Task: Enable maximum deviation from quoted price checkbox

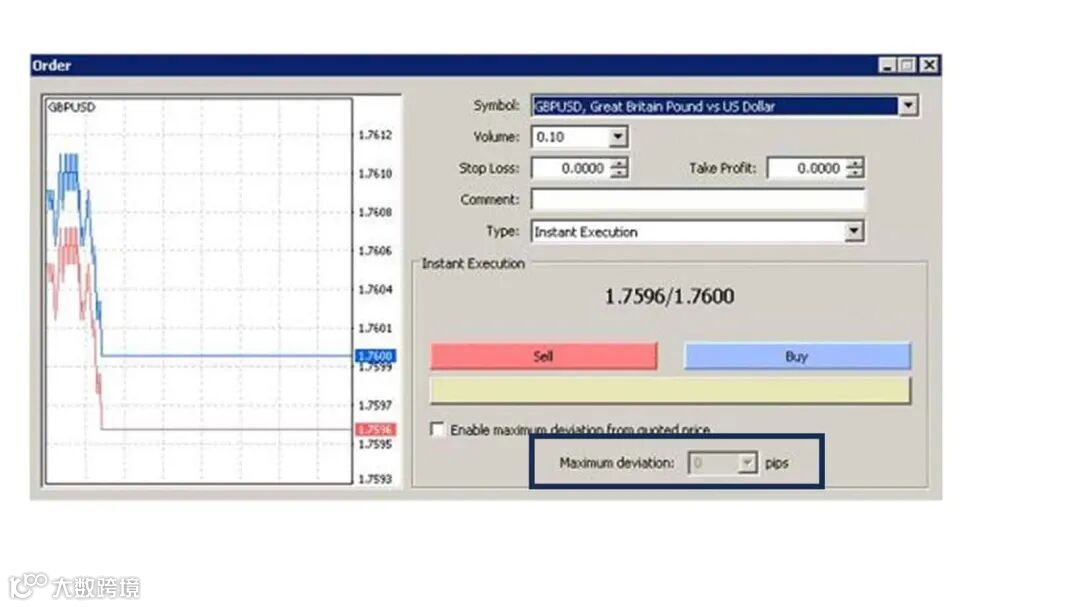Action: (437, 429)
